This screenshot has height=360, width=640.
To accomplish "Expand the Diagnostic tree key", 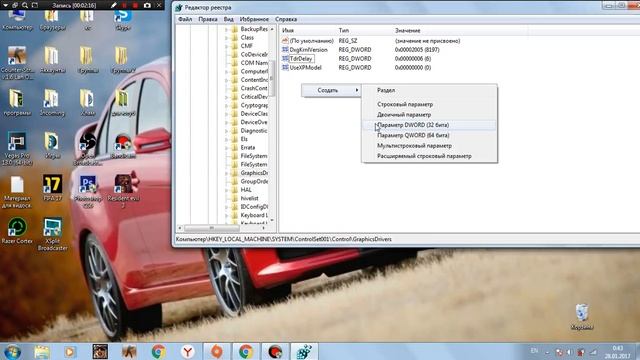I will [227, 131].
